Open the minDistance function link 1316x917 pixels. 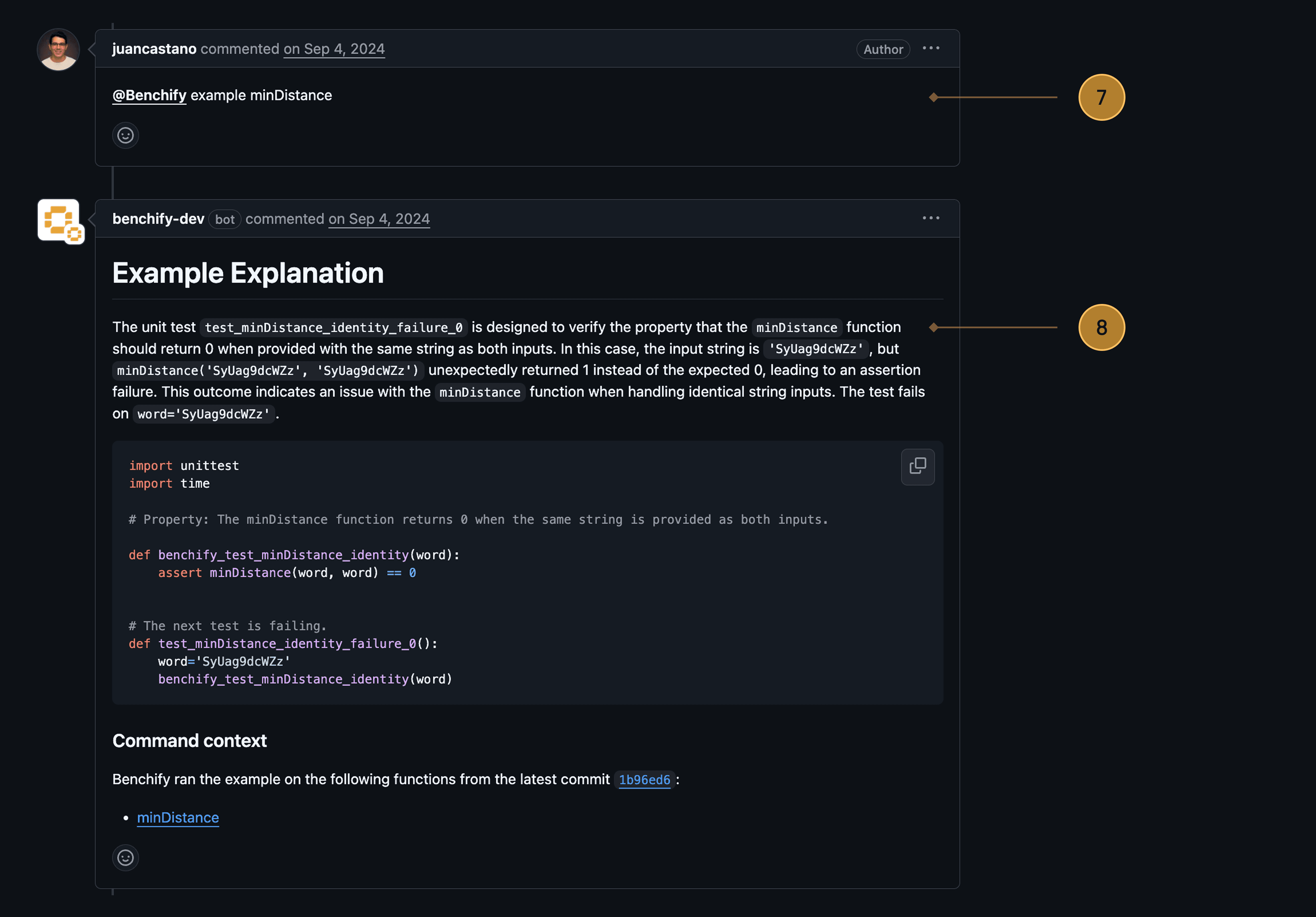click(178, 818)
